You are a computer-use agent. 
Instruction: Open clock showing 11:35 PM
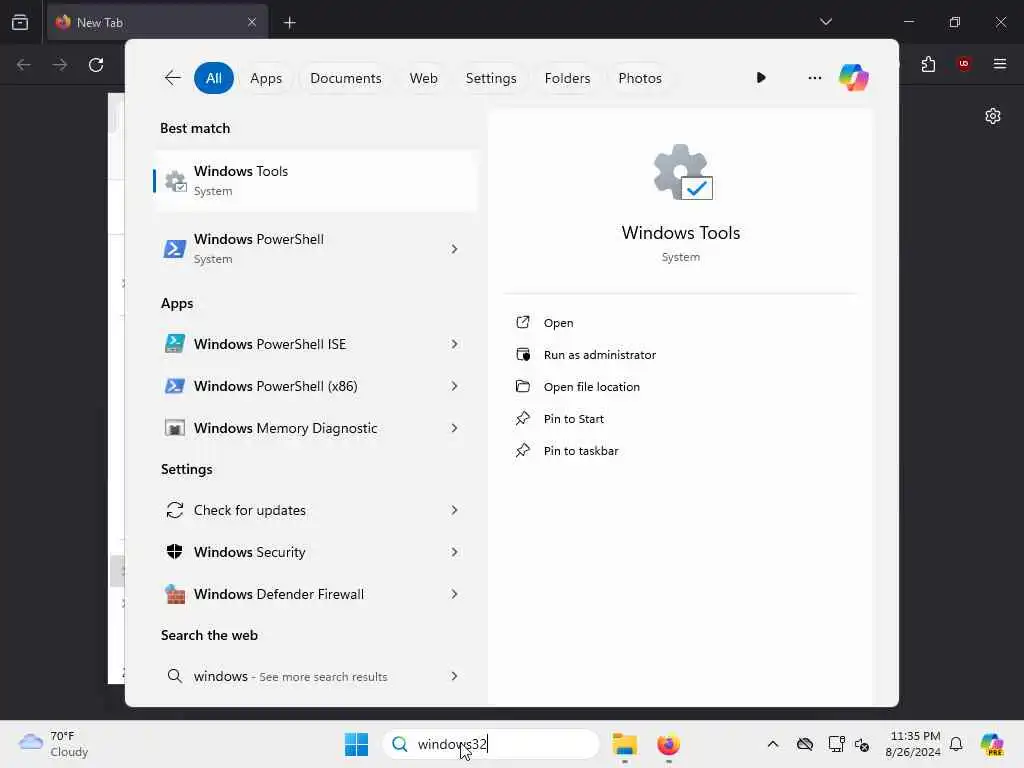coord(913,744)
